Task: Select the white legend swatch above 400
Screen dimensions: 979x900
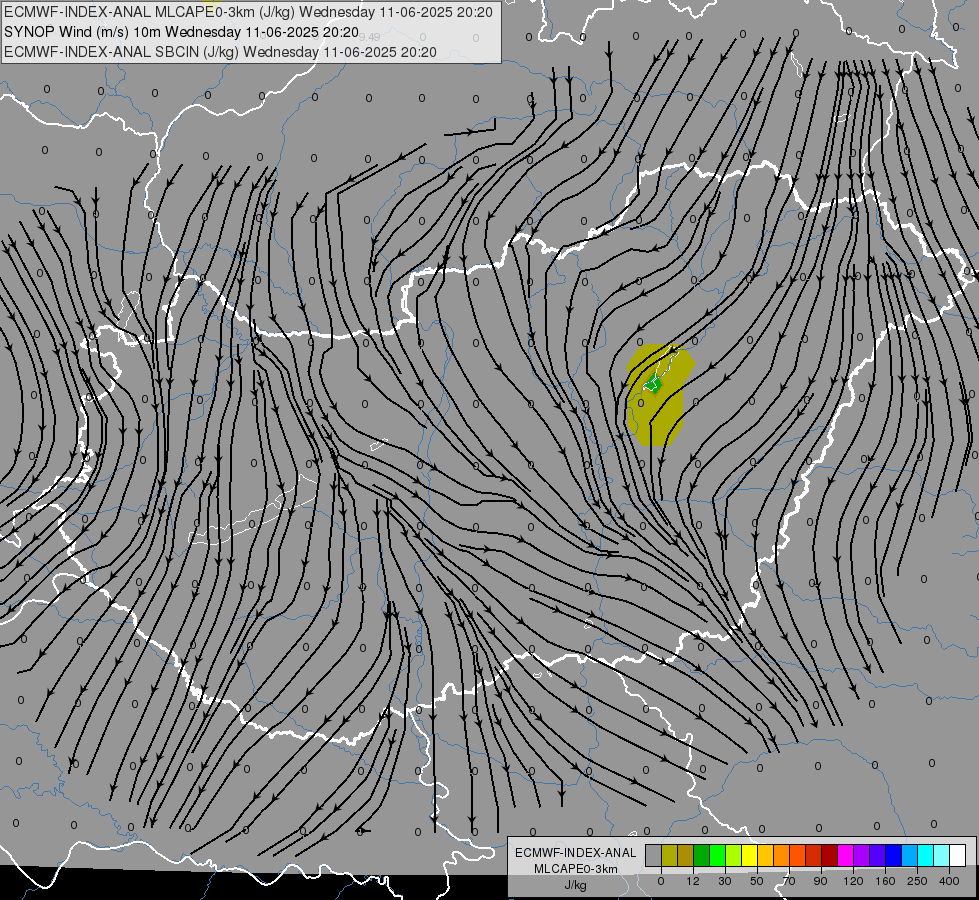Action: pyautogui.click(x=958, y=856)
